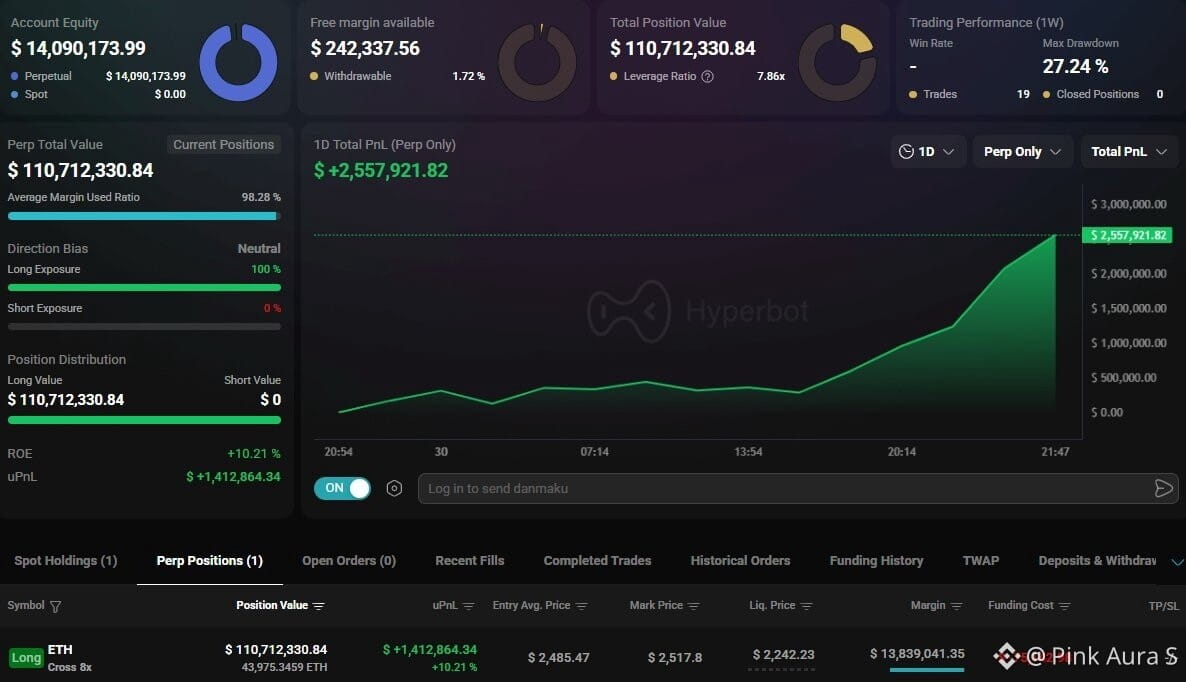This screenshot has width=1186, height=682.
Task: Click the Mark Price sort icon
Action: 694,606
